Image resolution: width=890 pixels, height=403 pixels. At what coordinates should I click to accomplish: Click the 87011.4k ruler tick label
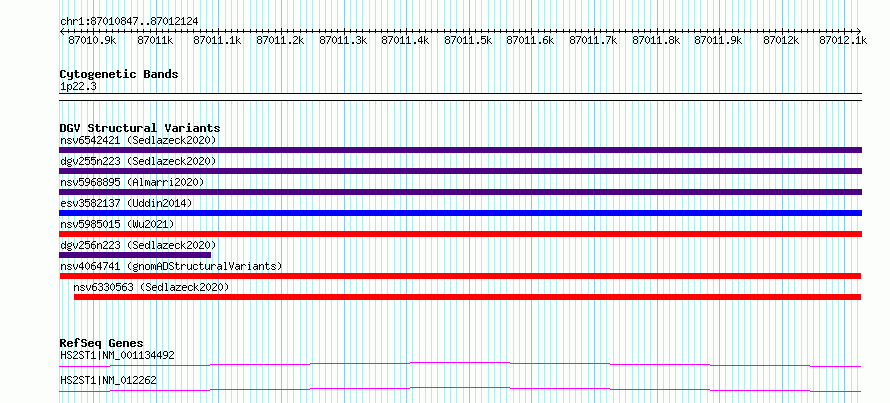(405, 40)
